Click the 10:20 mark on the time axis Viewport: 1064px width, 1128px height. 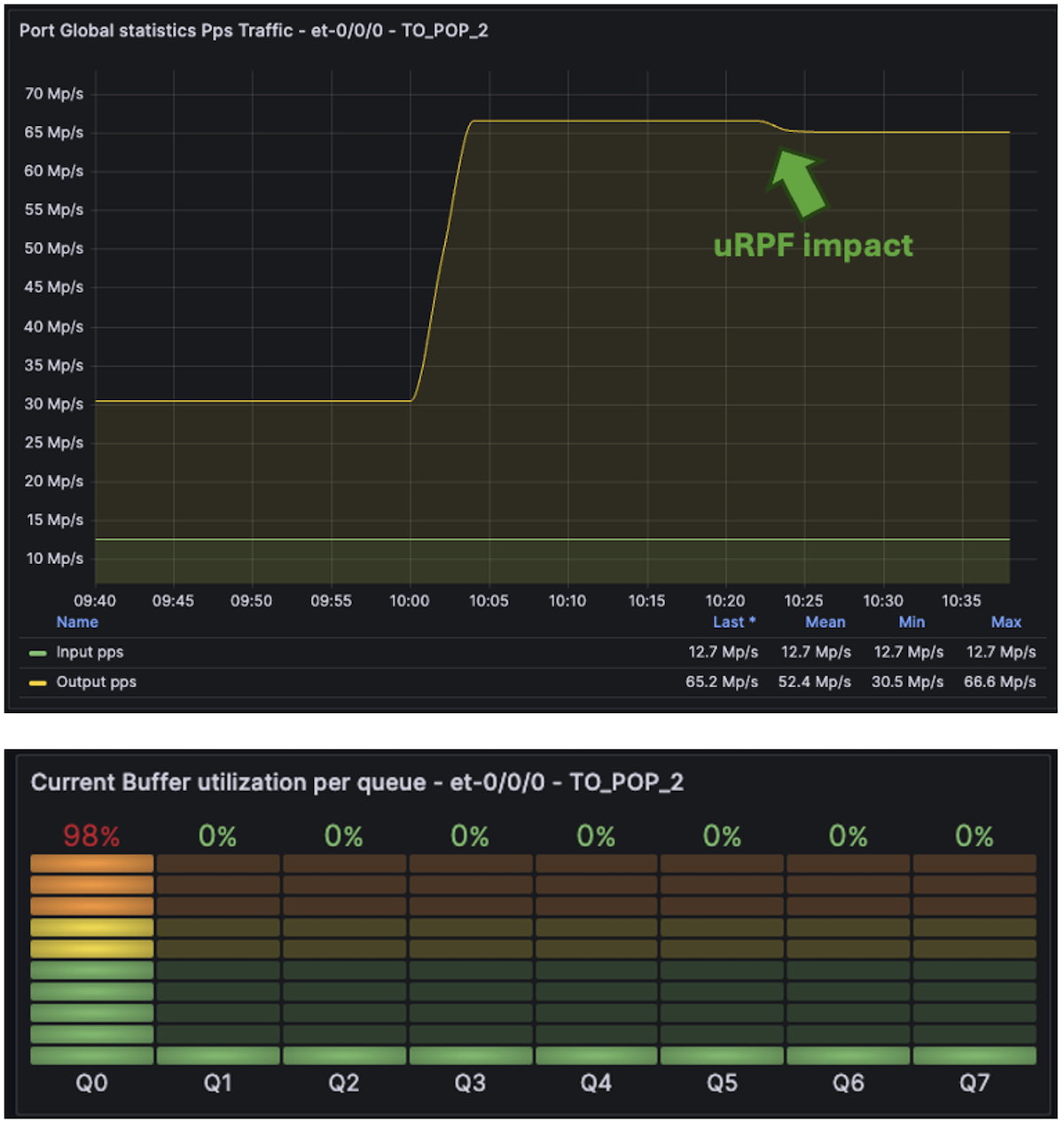pyautogui.click(x=727, y=600)
